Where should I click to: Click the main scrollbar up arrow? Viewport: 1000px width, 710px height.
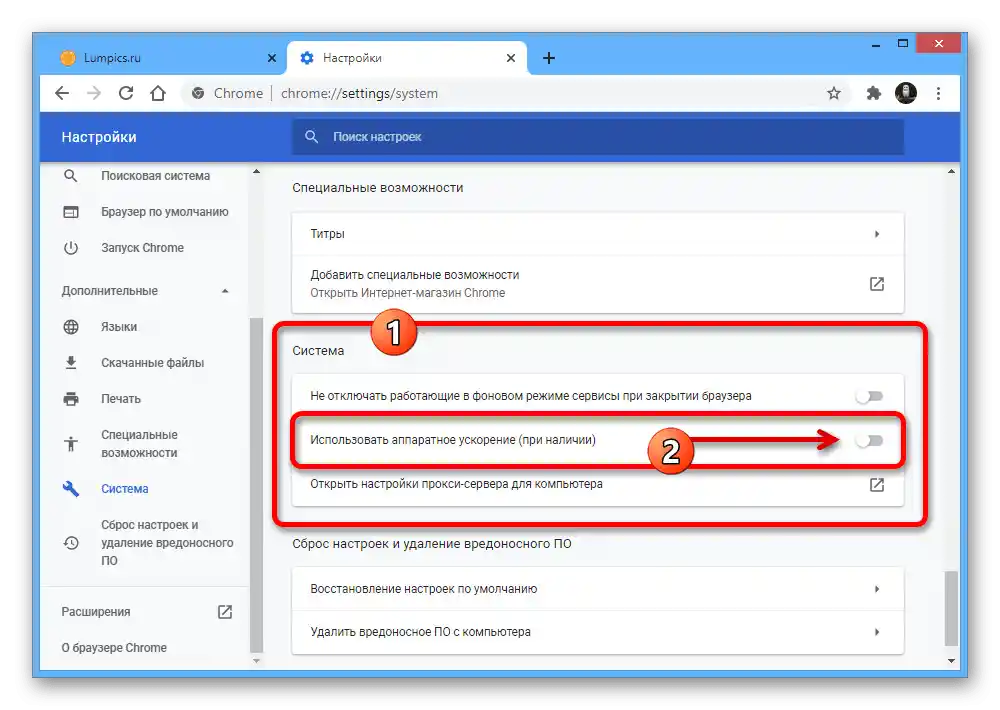(x=951, y=172)
